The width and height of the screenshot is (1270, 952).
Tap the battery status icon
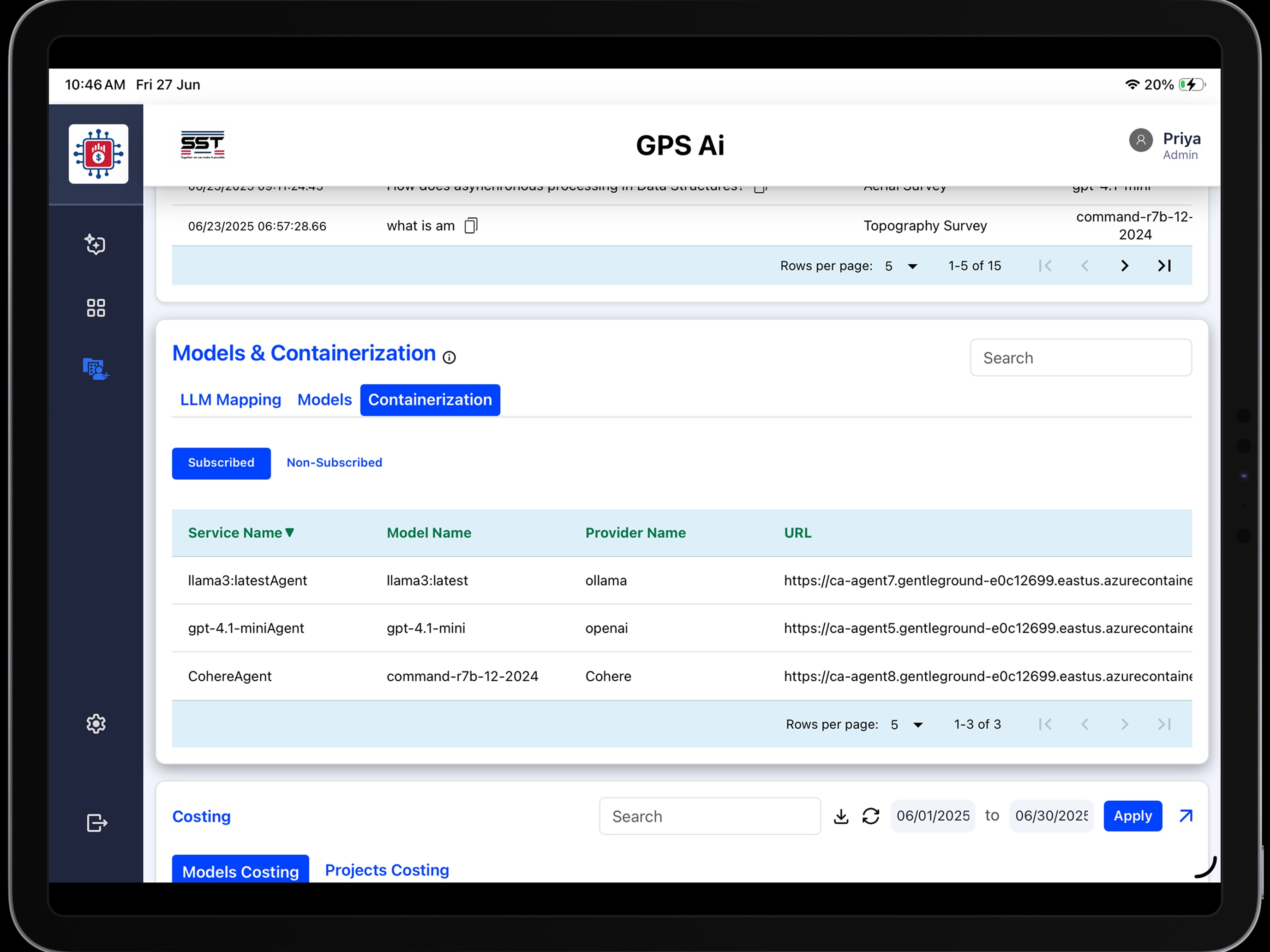[x=1192, y=84]
